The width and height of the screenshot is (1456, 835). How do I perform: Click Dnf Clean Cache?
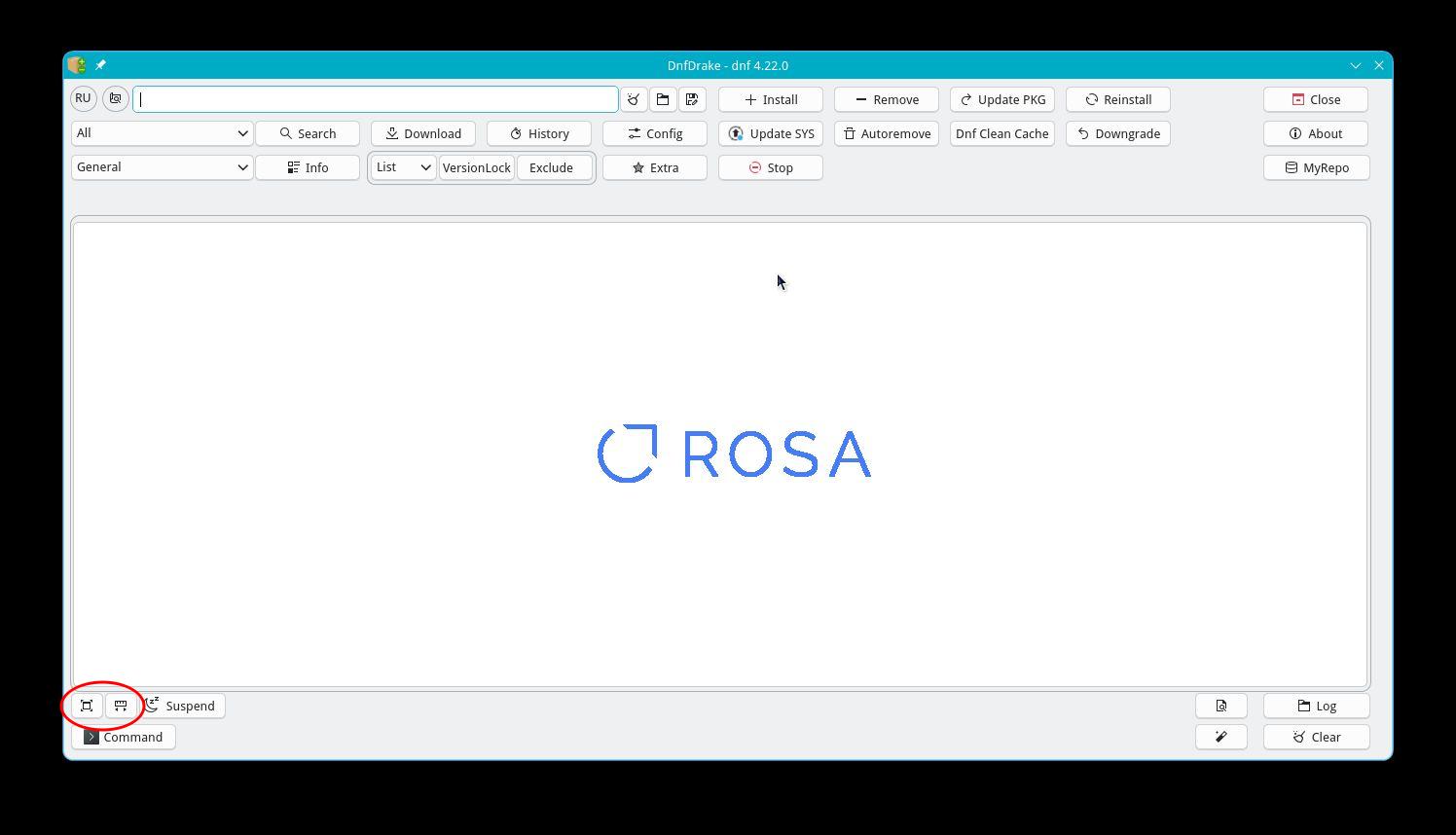[x=1002, y=133]
